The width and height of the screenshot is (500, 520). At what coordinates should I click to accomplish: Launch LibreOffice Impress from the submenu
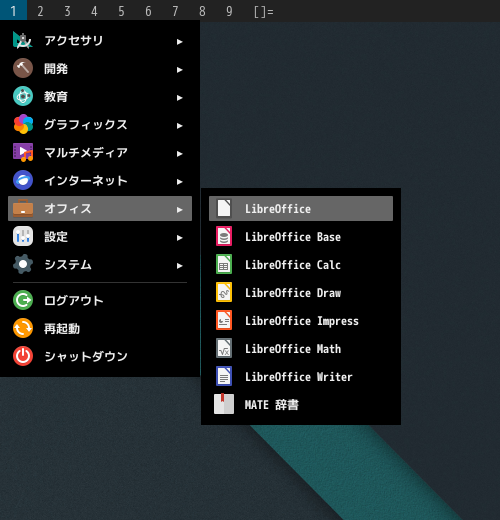[301, 320]
